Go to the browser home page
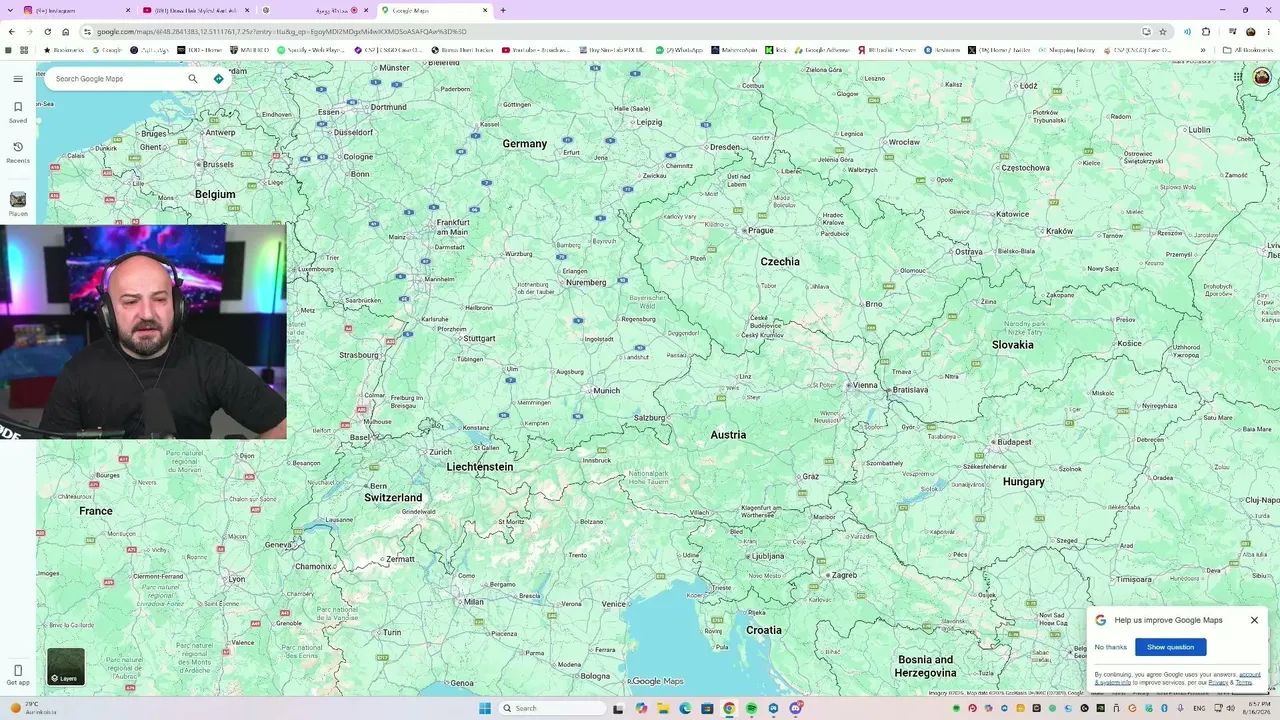The height and width of the screenshot is (720, 1280). 66,32
